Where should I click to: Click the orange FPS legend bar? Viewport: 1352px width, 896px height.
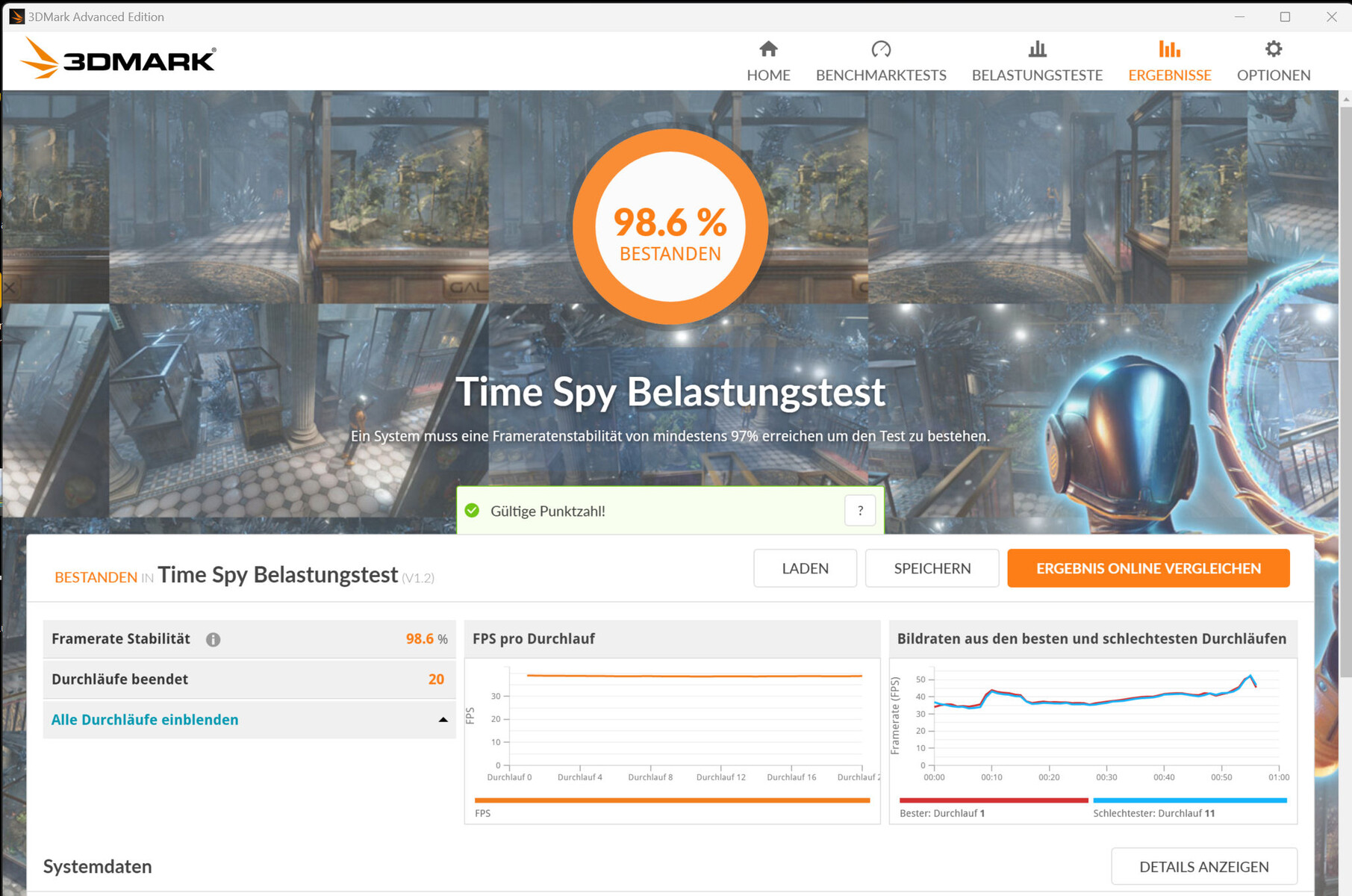(672, 800)
